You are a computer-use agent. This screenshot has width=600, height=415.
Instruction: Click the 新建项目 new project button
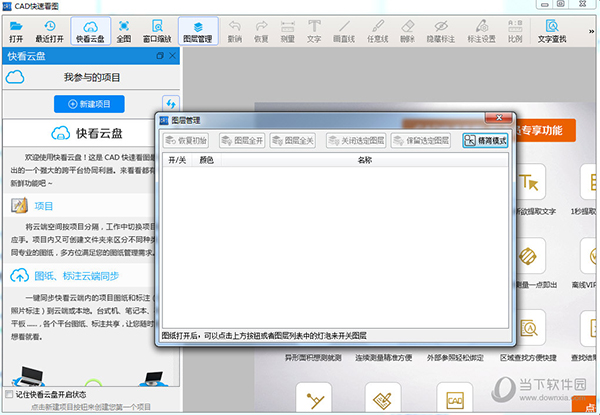pyautogui.click(x=89, y=104)
